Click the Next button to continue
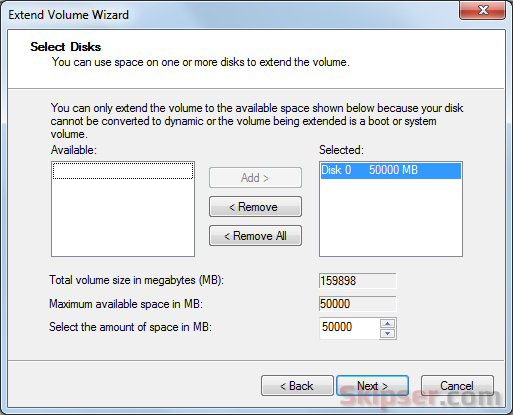Viewport: 513px width, 415px height. pyautogui.click(x=372, y=386)
